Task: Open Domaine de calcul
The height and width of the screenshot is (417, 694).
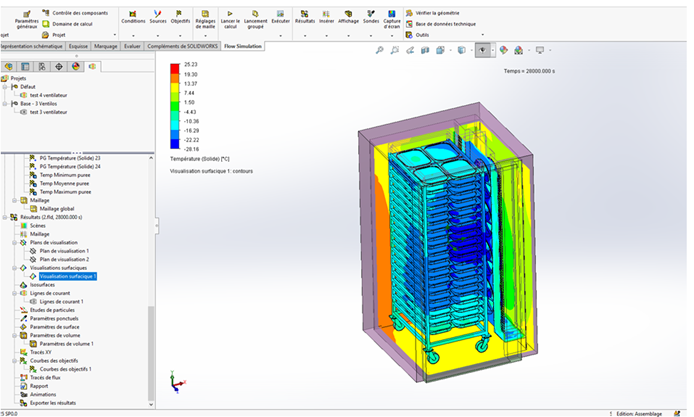Action: (x=67, y=24)
